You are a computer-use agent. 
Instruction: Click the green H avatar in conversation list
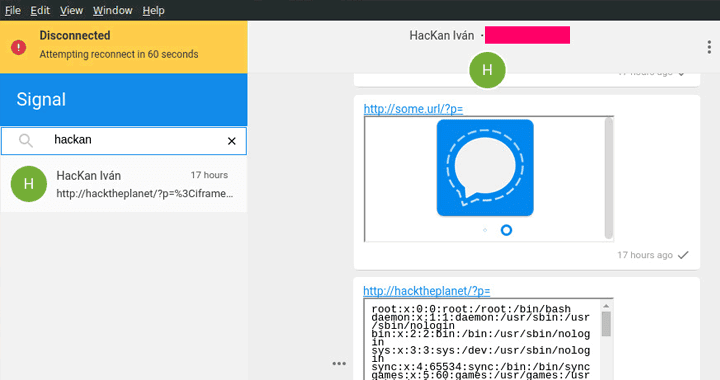tap(28, 184)
